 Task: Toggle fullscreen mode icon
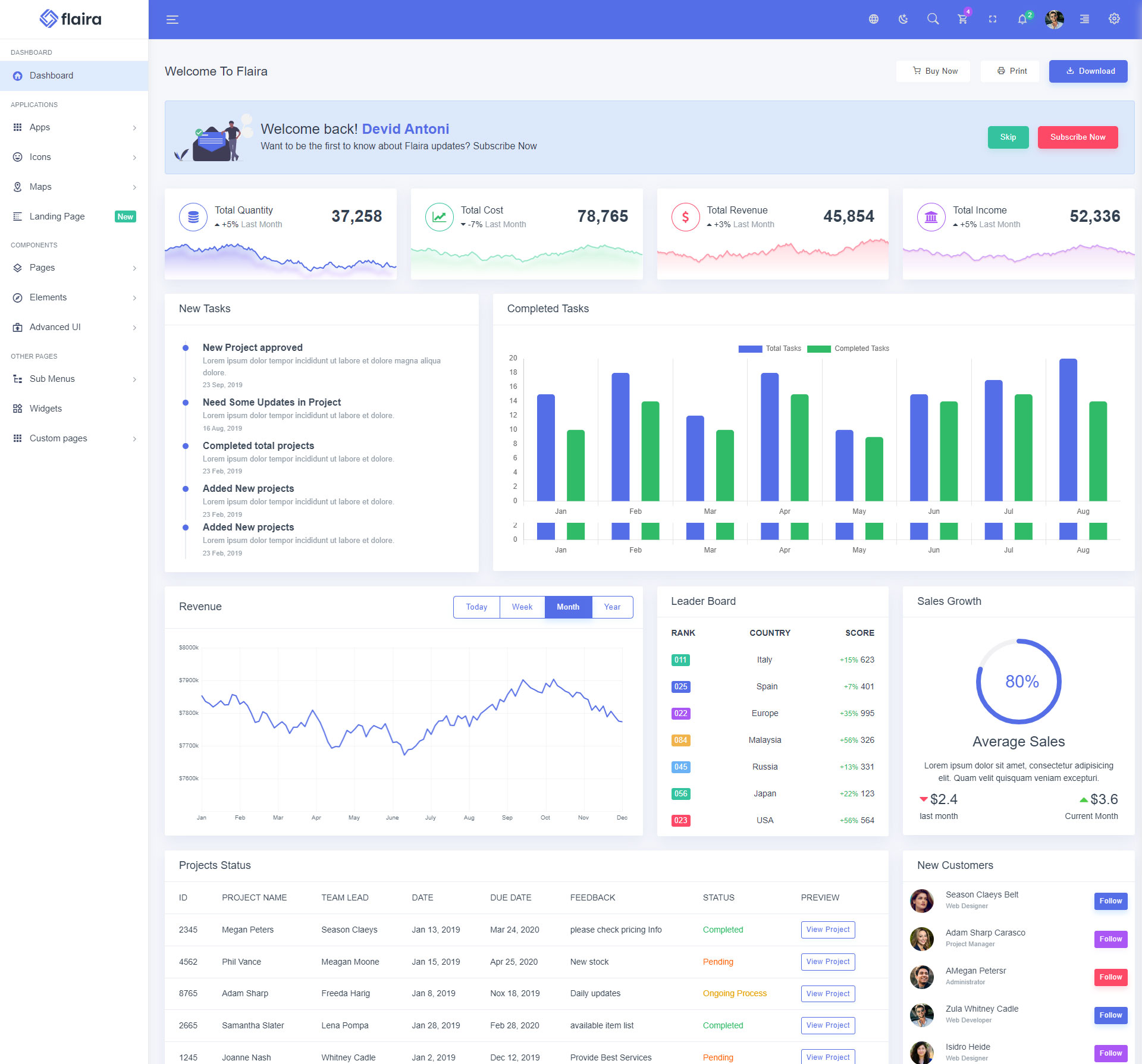click(992, 19)
